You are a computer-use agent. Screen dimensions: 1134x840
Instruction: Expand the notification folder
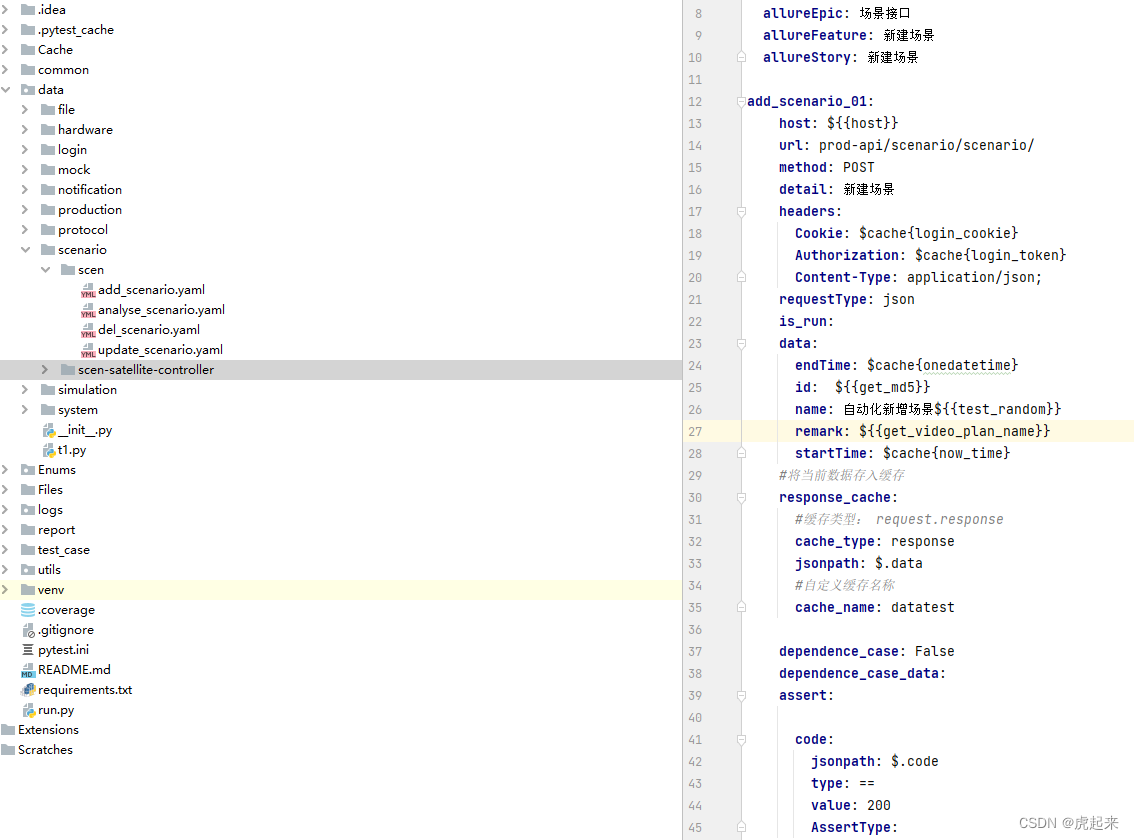[25, 190]
